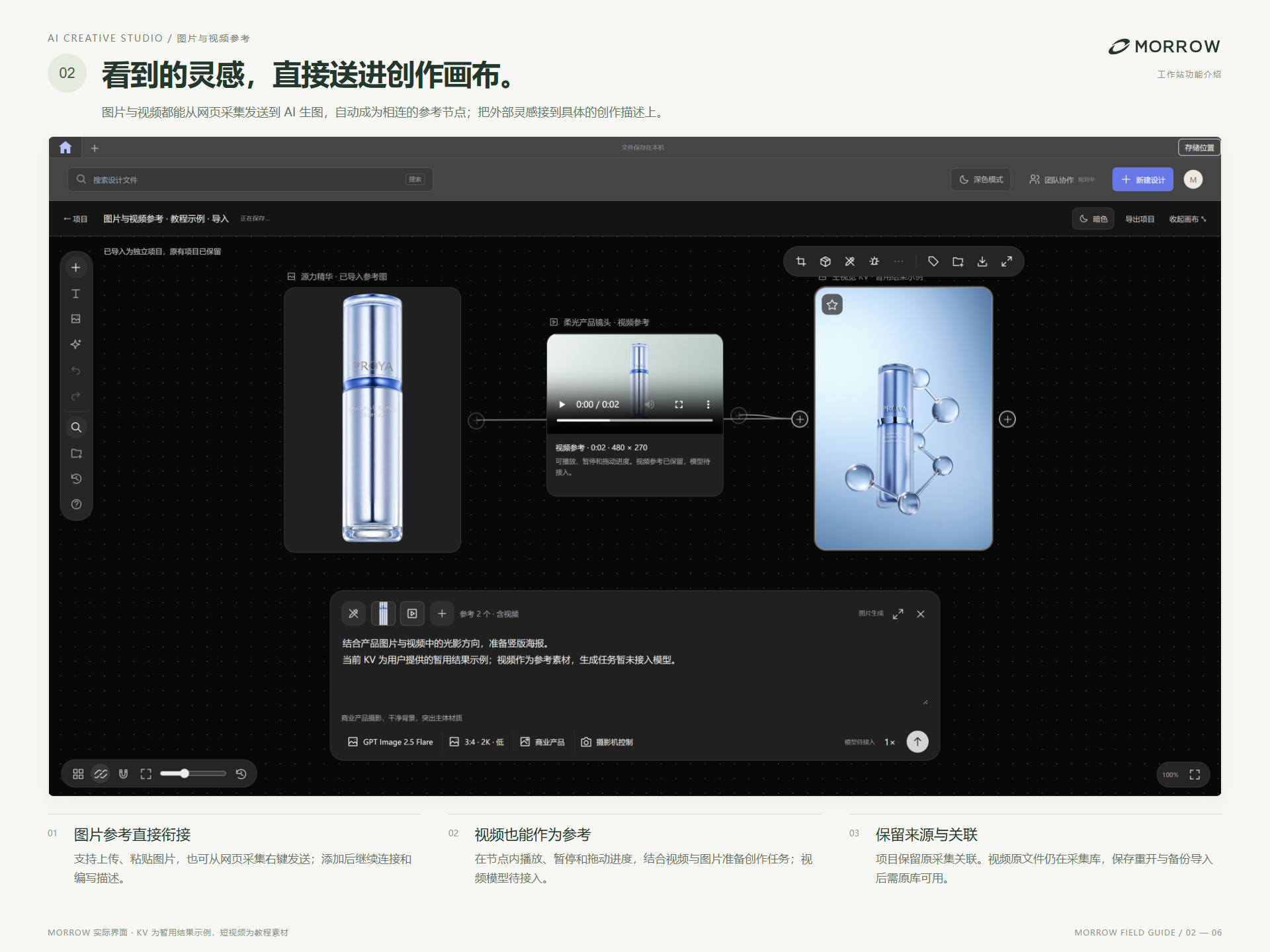Image resolution: width=1270 pixels, height=952 pixels.
Task: Open 摄影机控制 camera control
Action: coord(607,742)
